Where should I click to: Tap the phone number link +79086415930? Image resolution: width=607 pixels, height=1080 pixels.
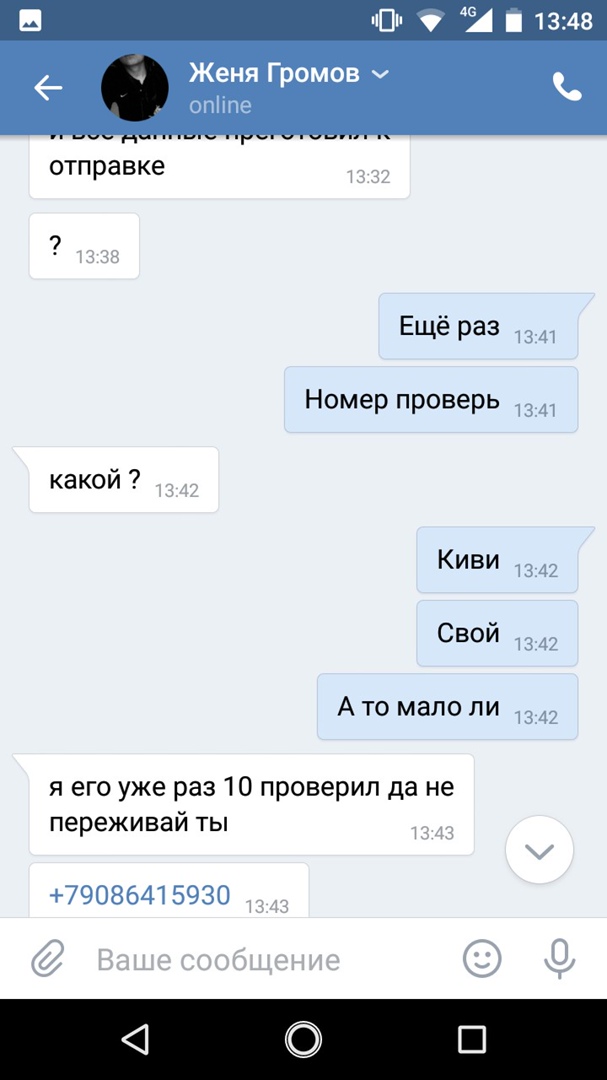click(140, 895)
